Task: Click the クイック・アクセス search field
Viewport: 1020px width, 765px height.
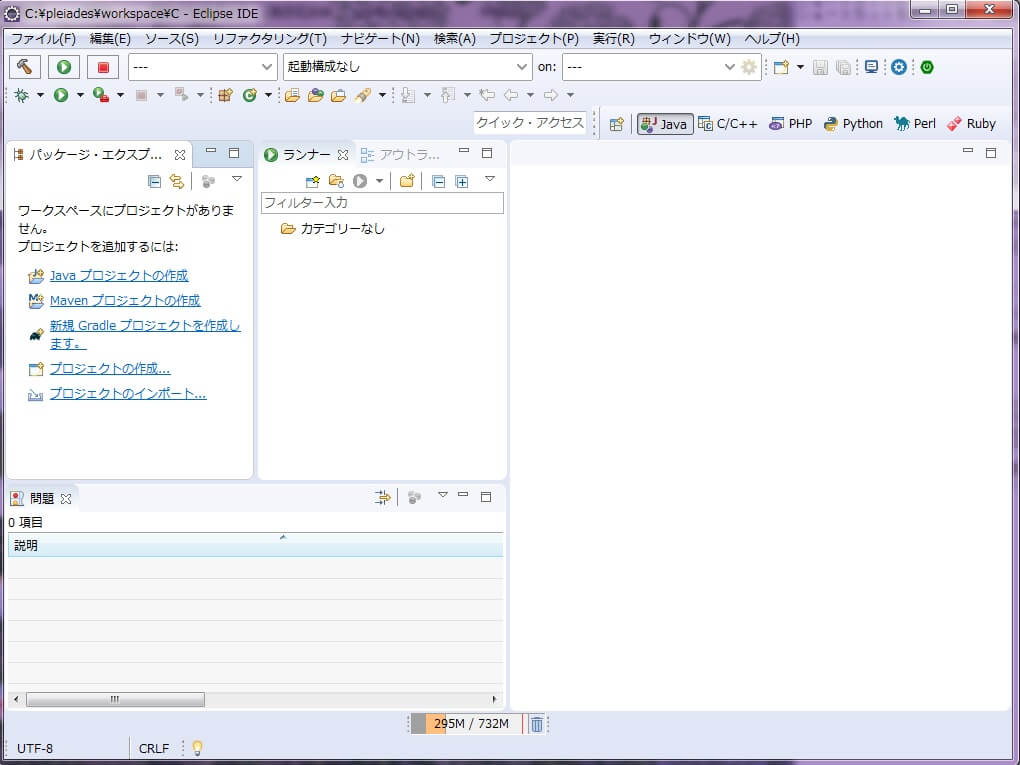Action: point(530,123)
